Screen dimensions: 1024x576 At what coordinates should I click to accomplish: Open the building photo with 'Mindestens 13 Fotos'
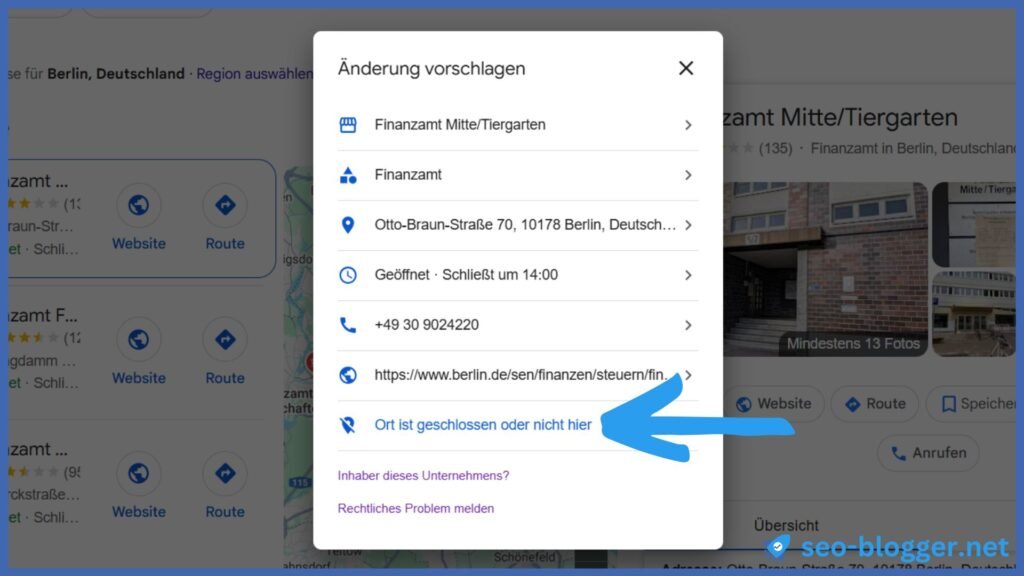click(824, 268)
